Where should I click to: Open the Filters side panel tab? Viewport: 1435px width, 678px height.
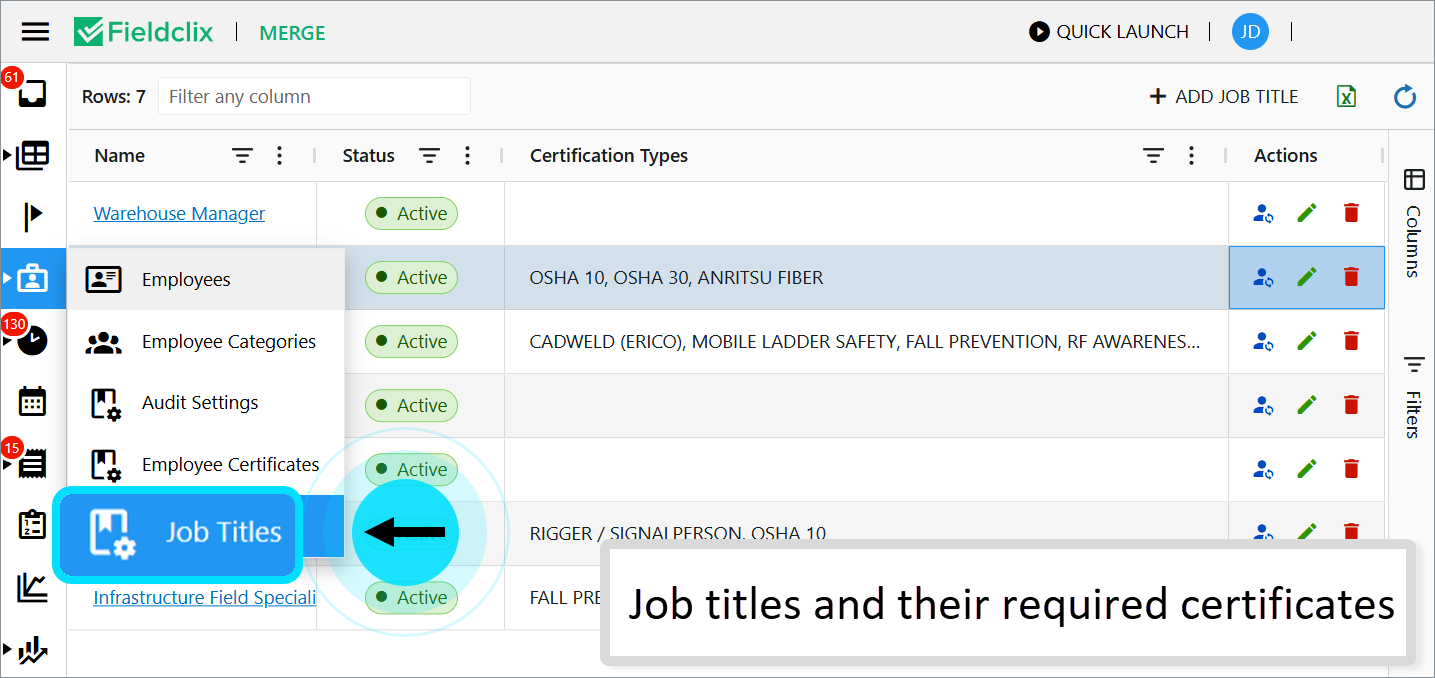[1413, 397]
